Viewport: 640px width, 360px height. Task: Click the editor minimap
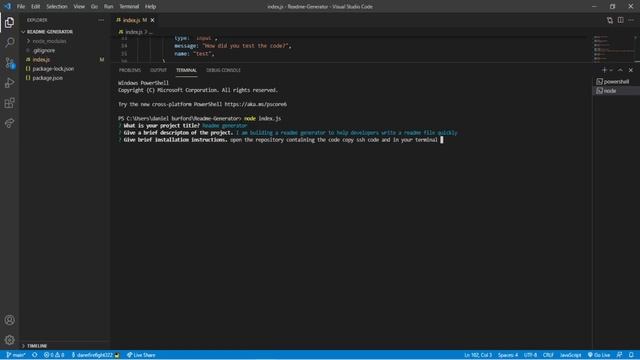615,48
